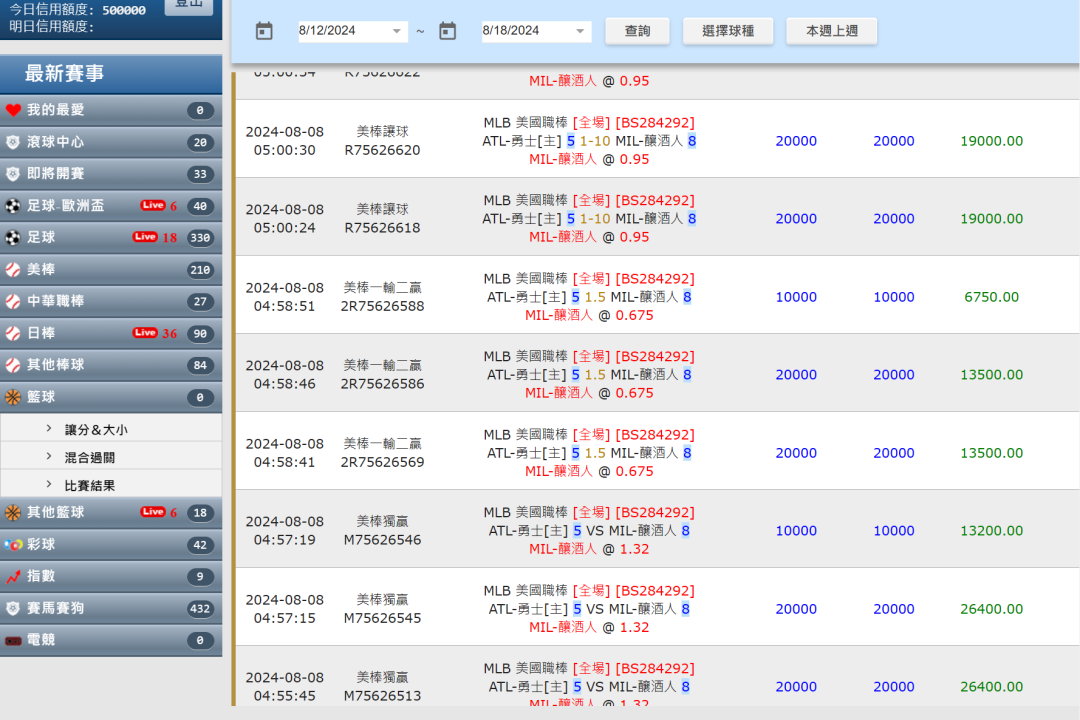Click the baseball icon next to 美棒
The image size is (1080, 720).
(13, 270)
